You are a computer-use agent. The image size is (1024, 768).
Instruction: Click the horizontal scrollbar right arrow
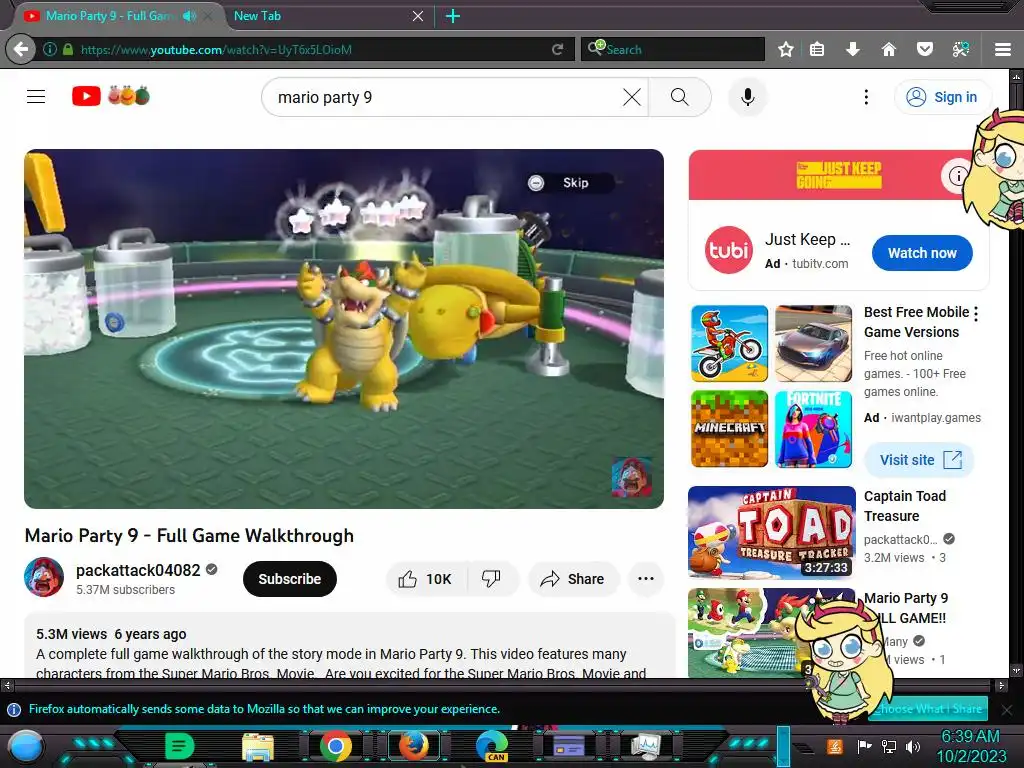click(1000, 686)
